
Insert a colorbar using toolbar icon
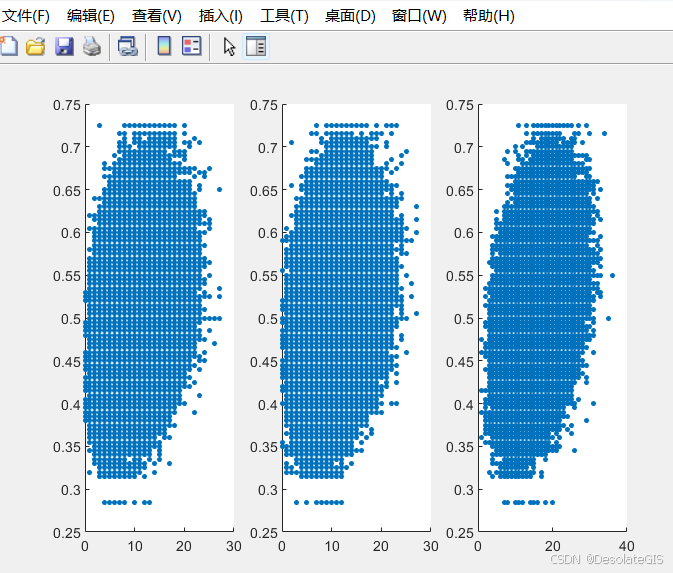point(164,46)
